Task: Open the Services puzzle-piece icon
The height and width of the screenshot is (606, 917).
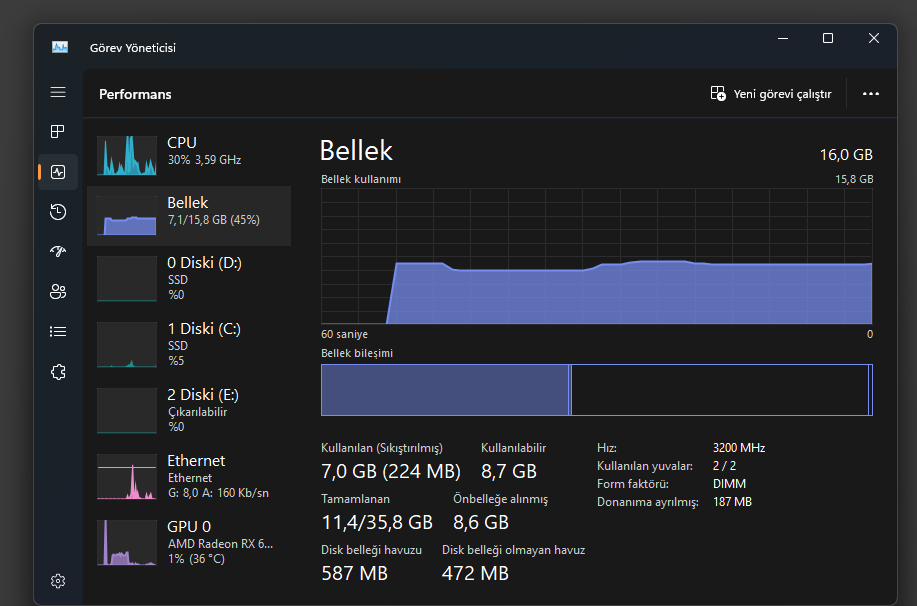Action: pyautogui.click(x=58, y=372)
